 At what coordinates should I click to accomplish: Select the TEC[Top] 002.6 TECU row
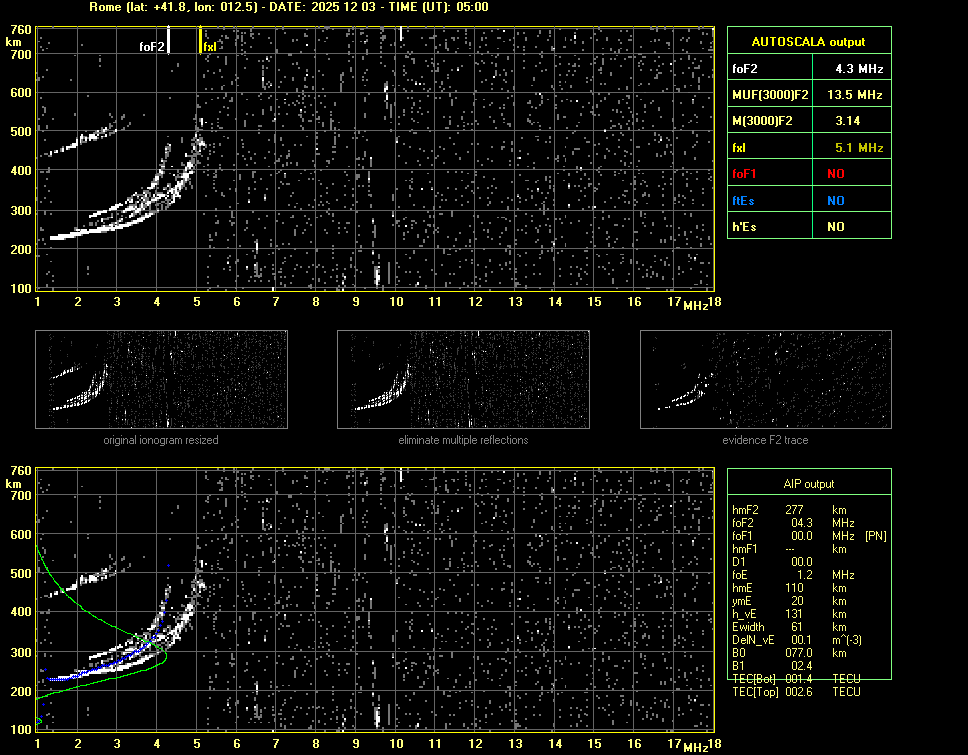[796, 692]
